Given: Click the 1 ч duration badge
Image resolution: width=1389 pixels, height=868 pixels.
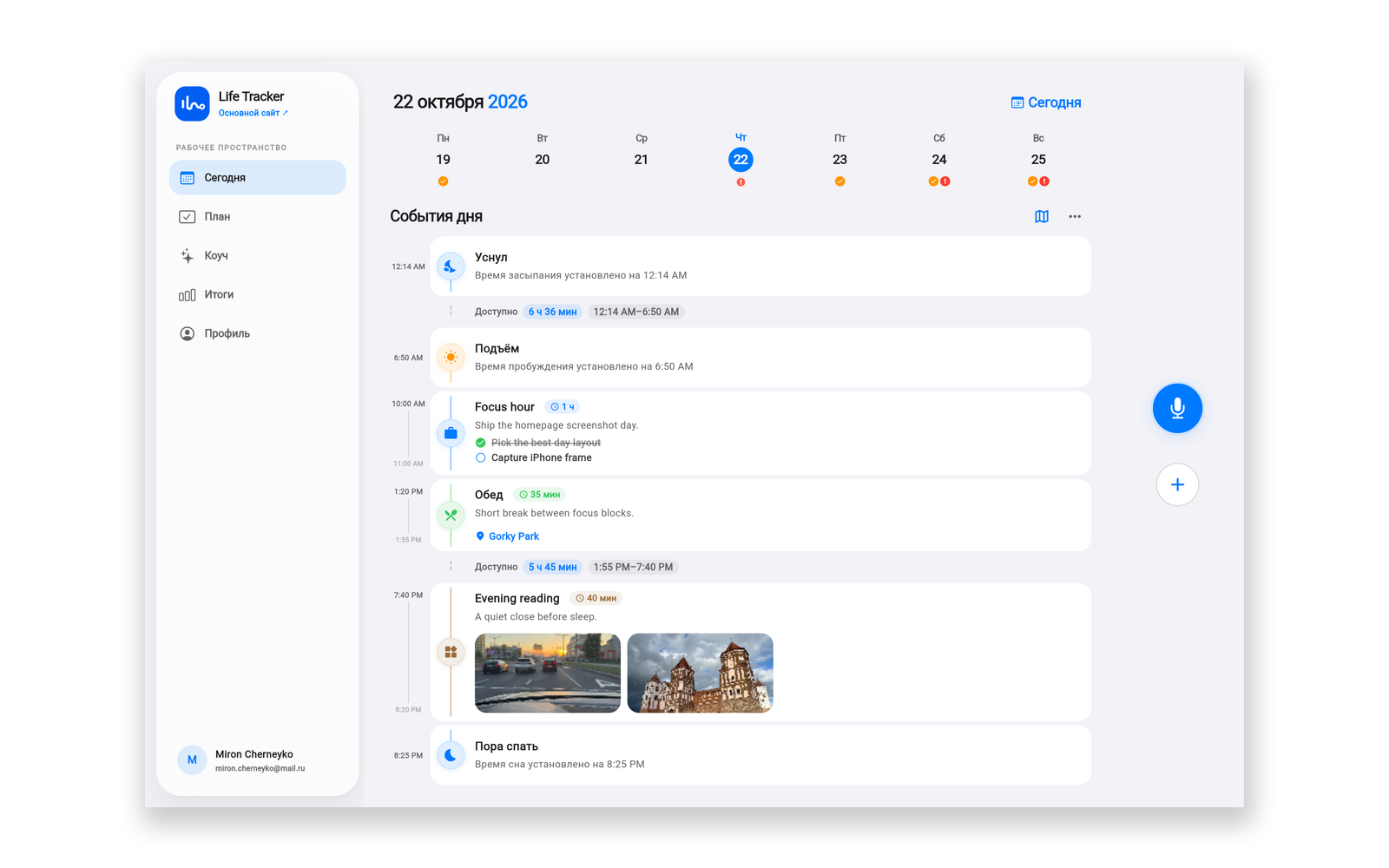Looking at the screenshot, I should click(563, 406).
